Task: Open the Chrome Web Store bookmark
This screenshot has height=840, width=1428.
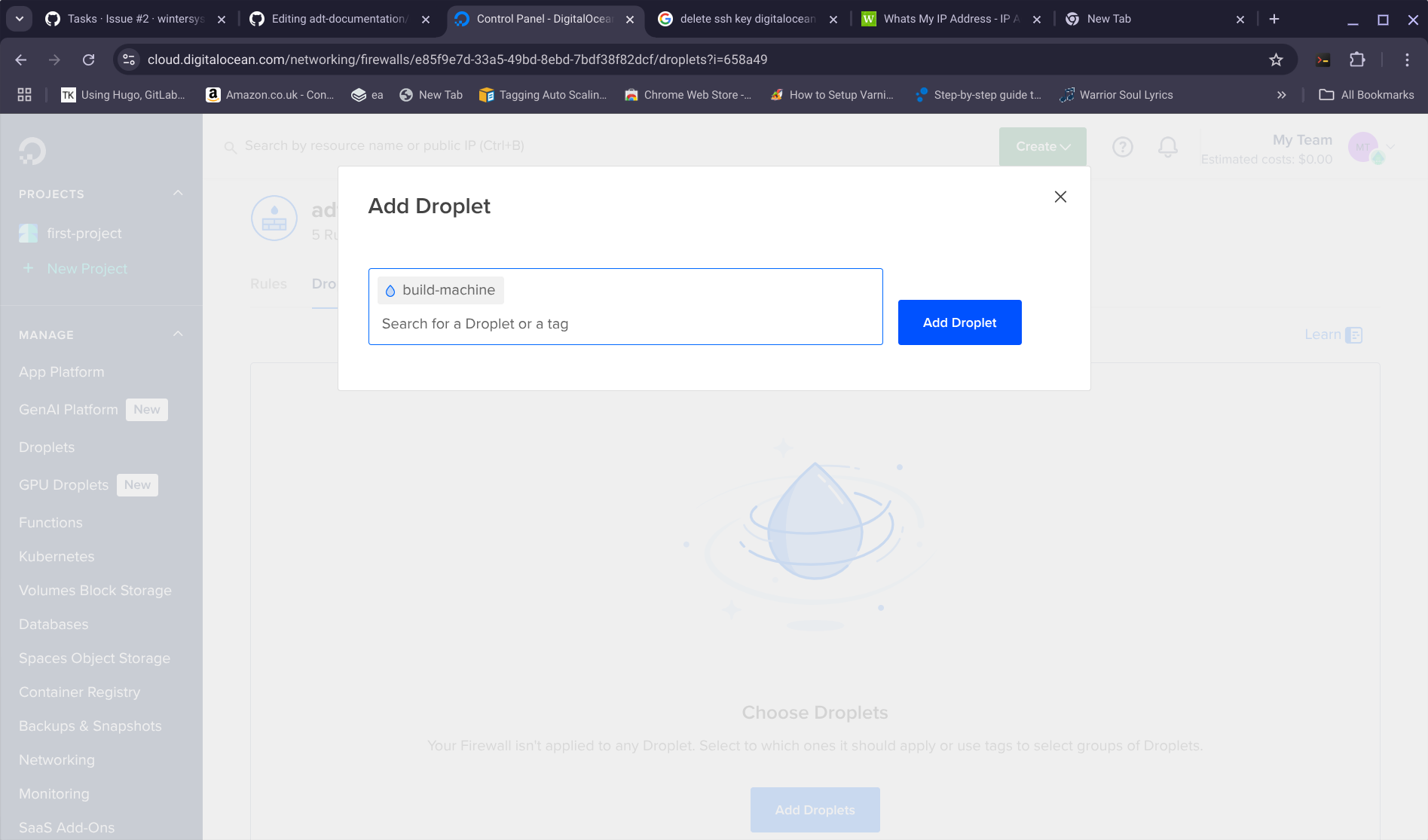Action: point(688,95)
